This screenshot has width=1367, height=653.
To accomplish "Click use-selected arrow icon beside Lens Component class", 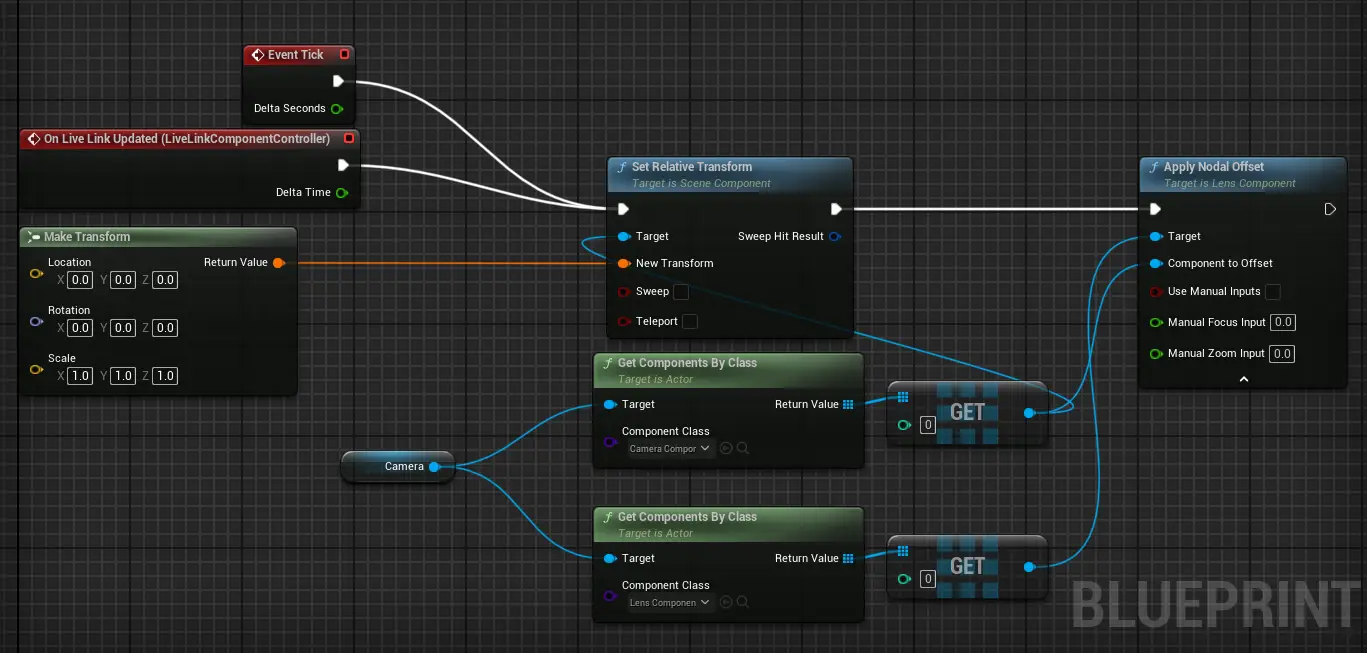I will point(726,603).
